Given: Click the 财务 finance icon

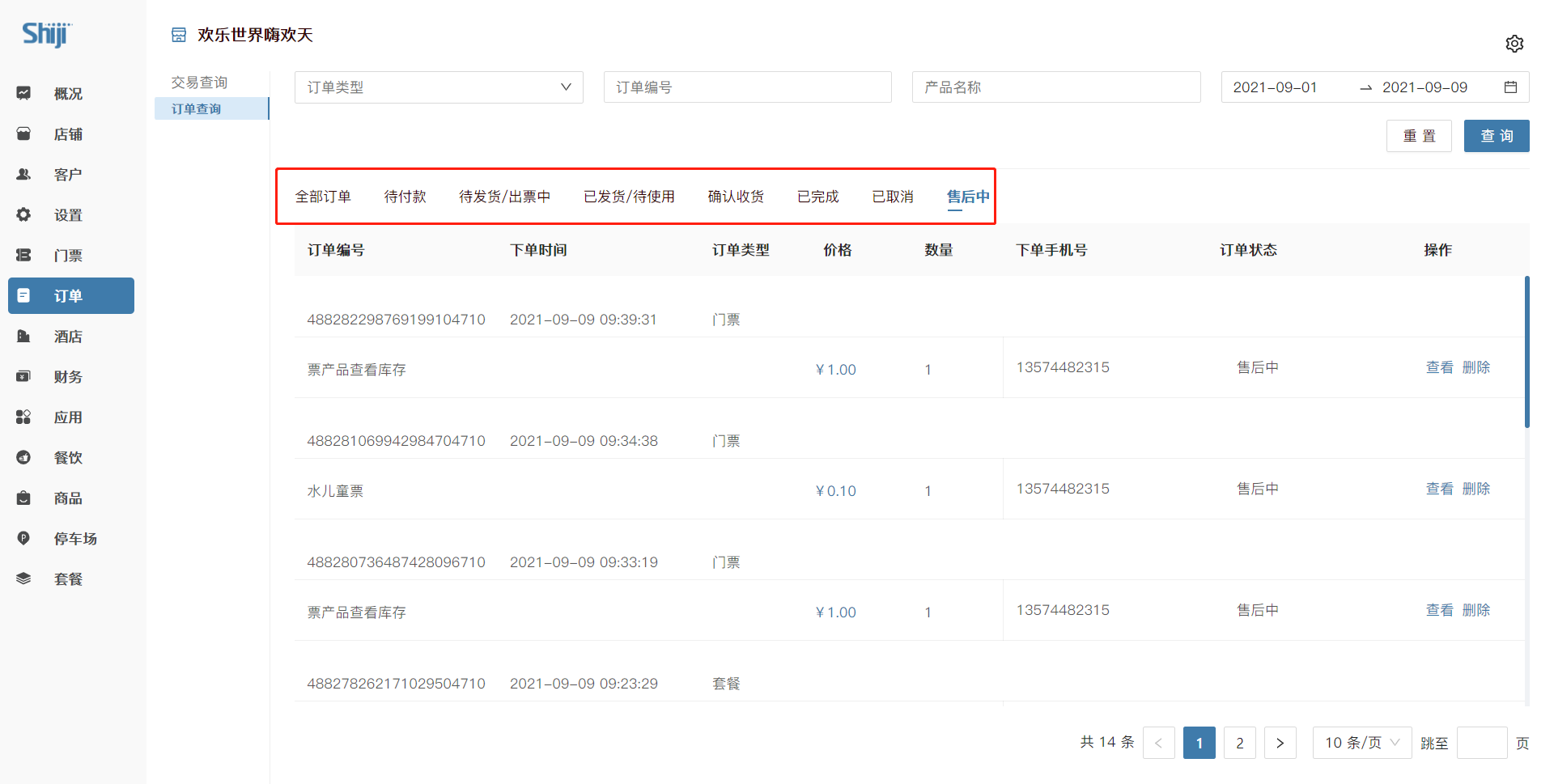Looking at the screenshot, I should pos(23,376).
